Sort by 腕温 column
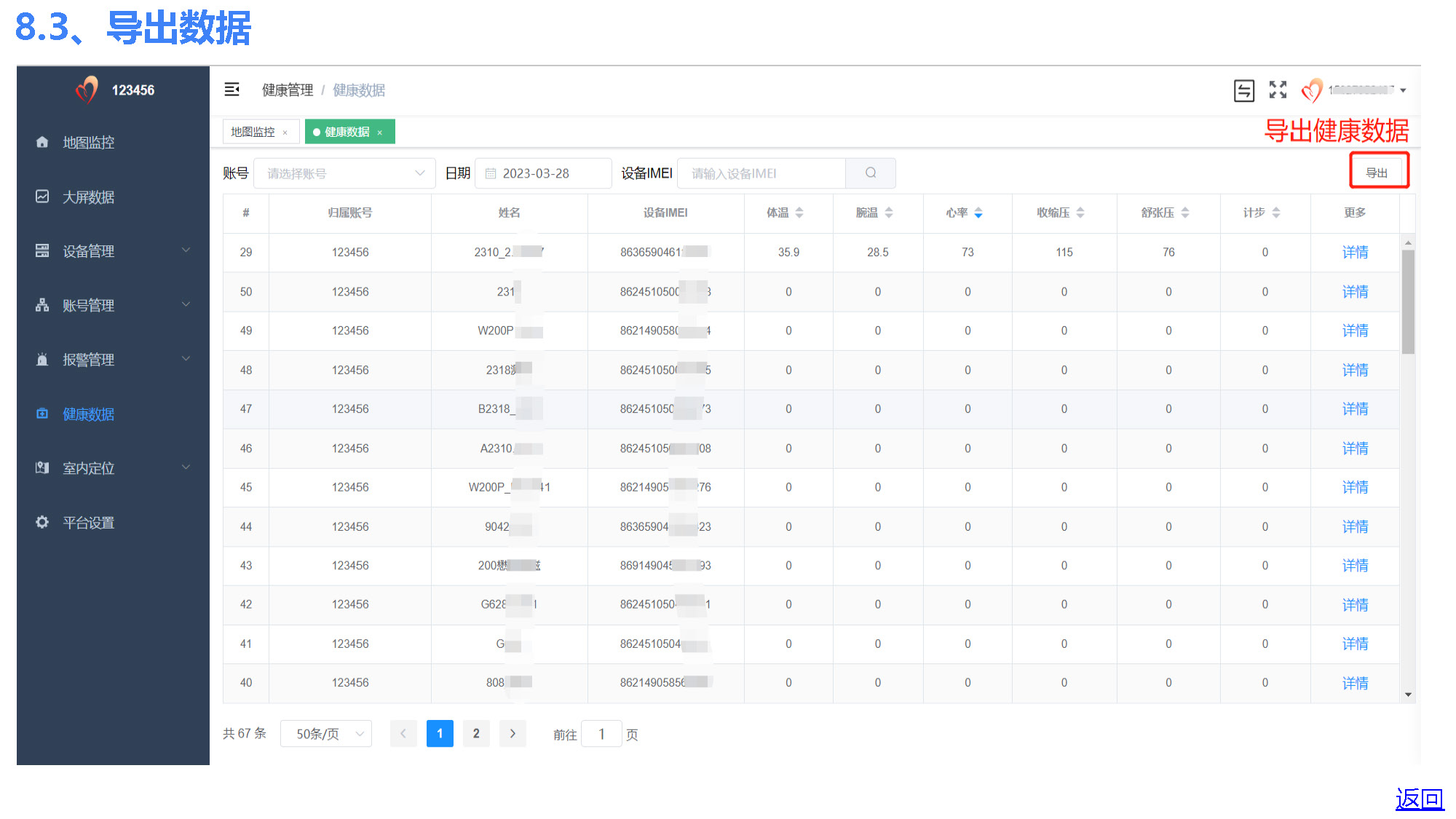 coord(889,213)
